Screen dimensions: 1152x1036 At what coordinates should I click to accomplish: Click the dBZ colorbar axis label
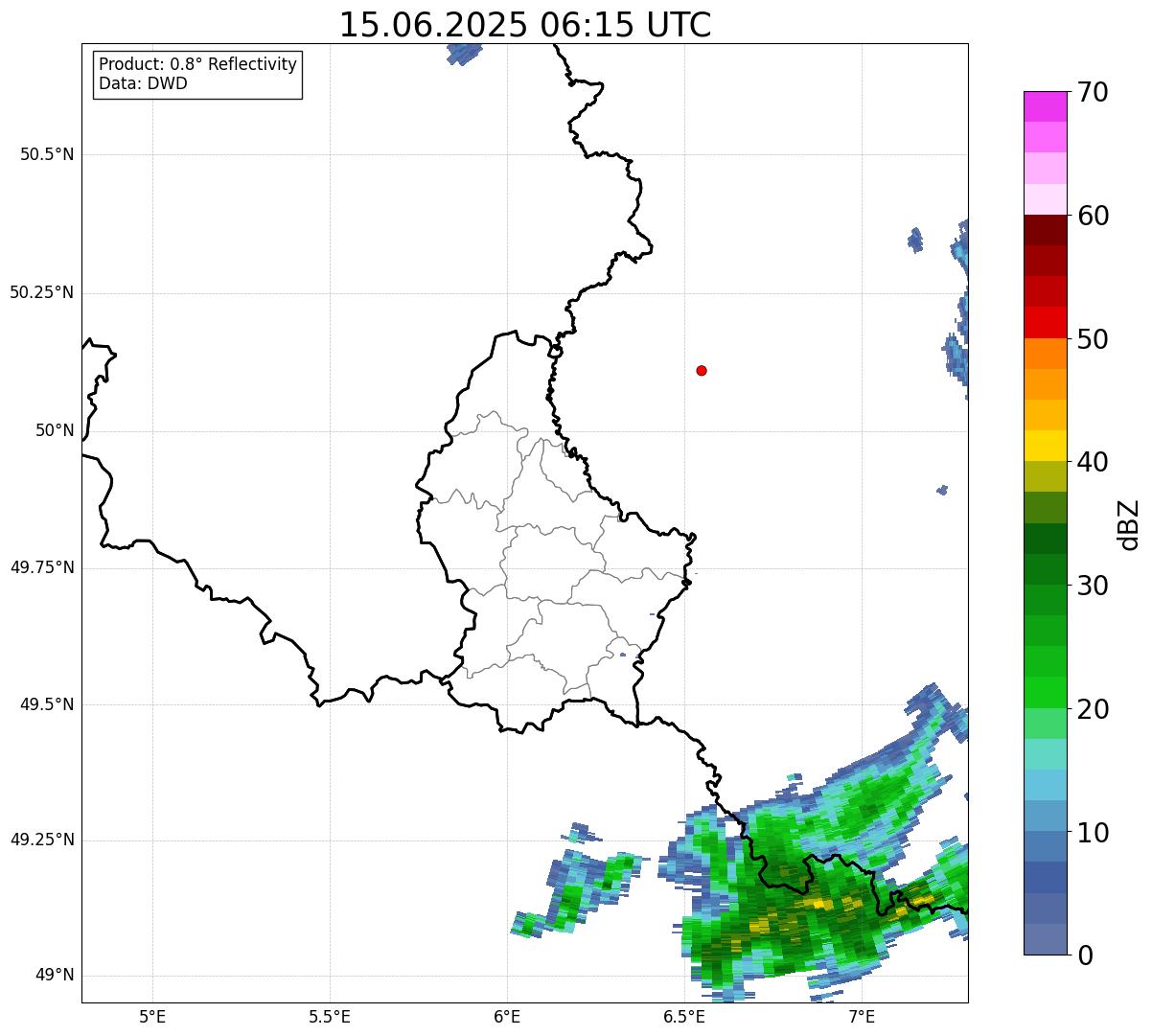pyautogui.click(x=1129, y=524)
